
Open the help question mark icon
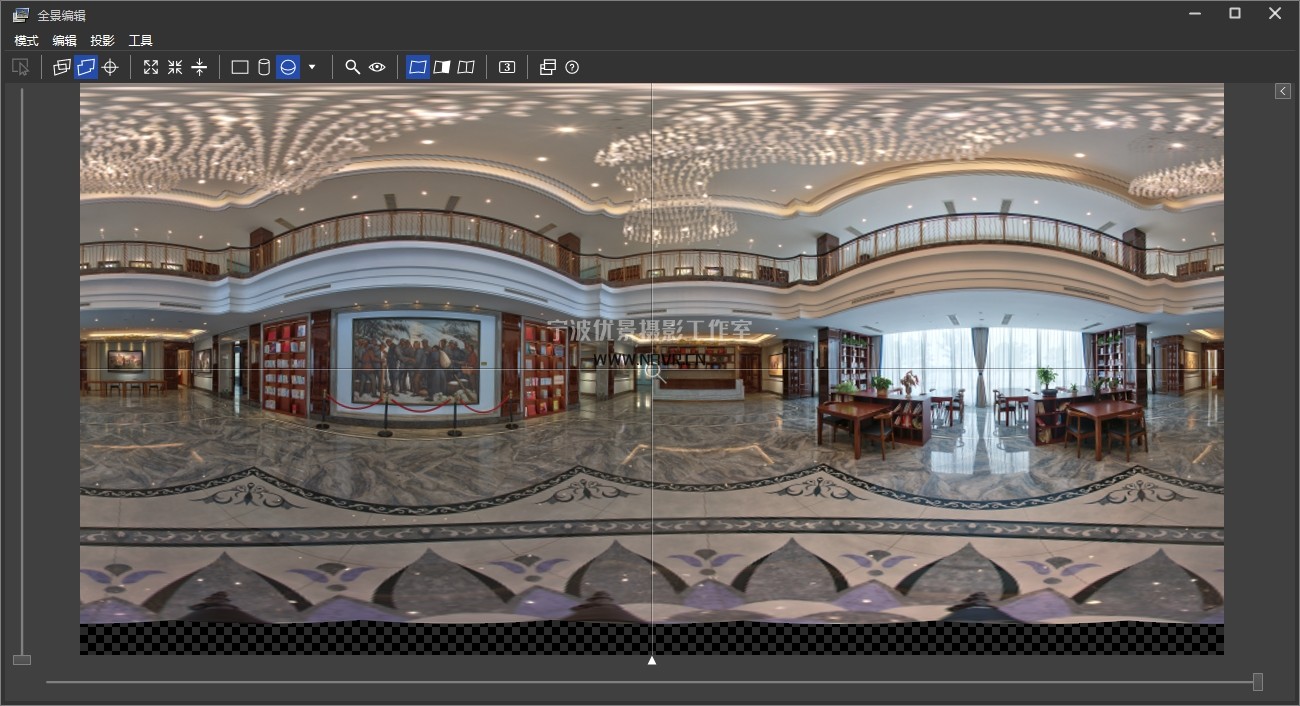click(x=572, y=67)
